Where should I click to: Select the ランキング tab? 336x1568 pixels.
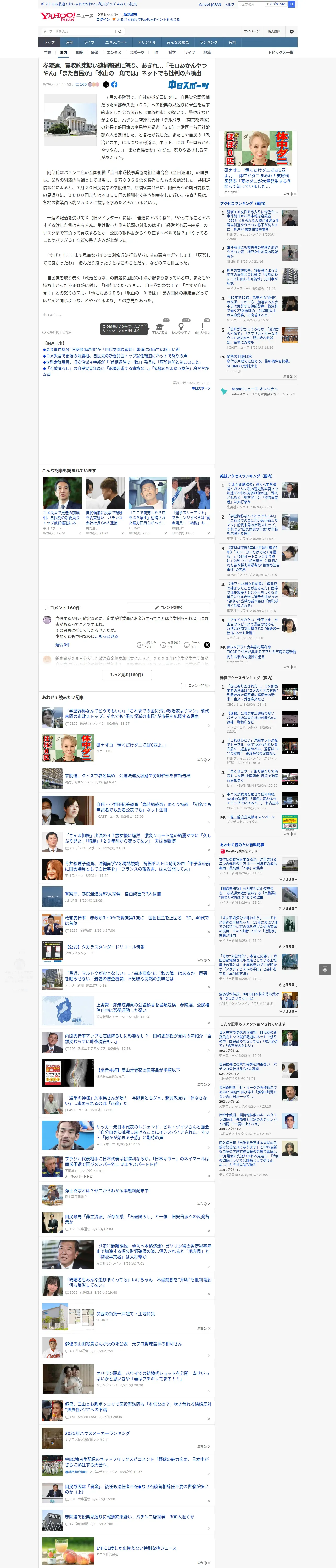[x=209, y=43]
